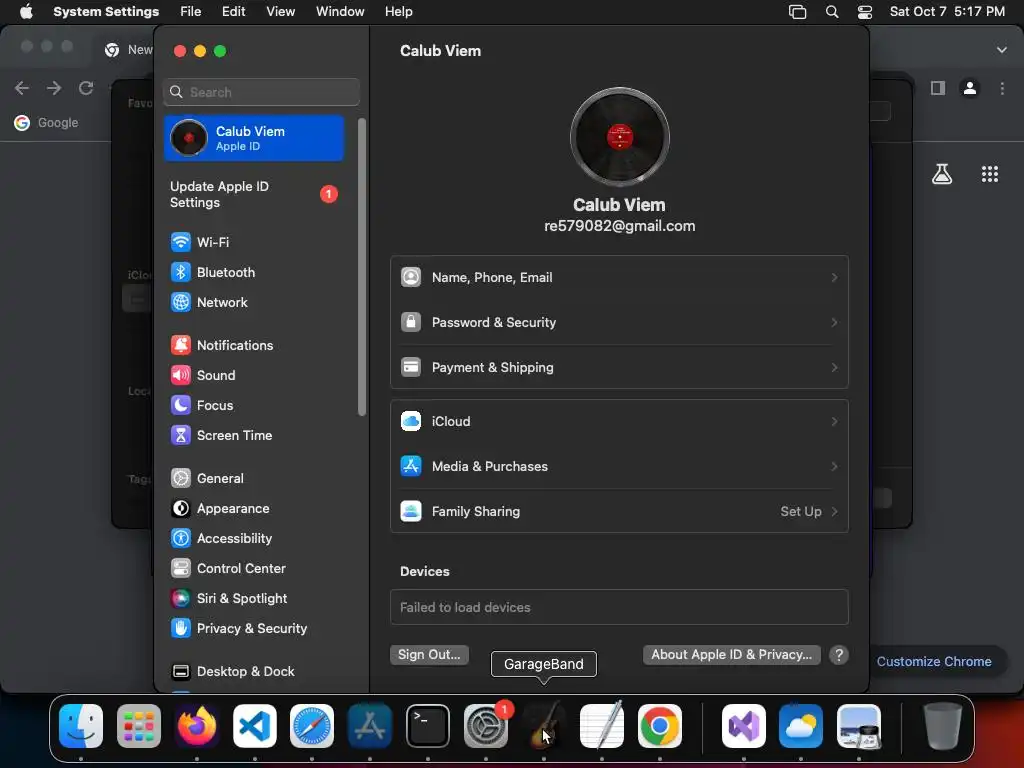Click Stage Manager icon in menu bar
Screen dimensions: 1024x768
click(x=797, y=12)
